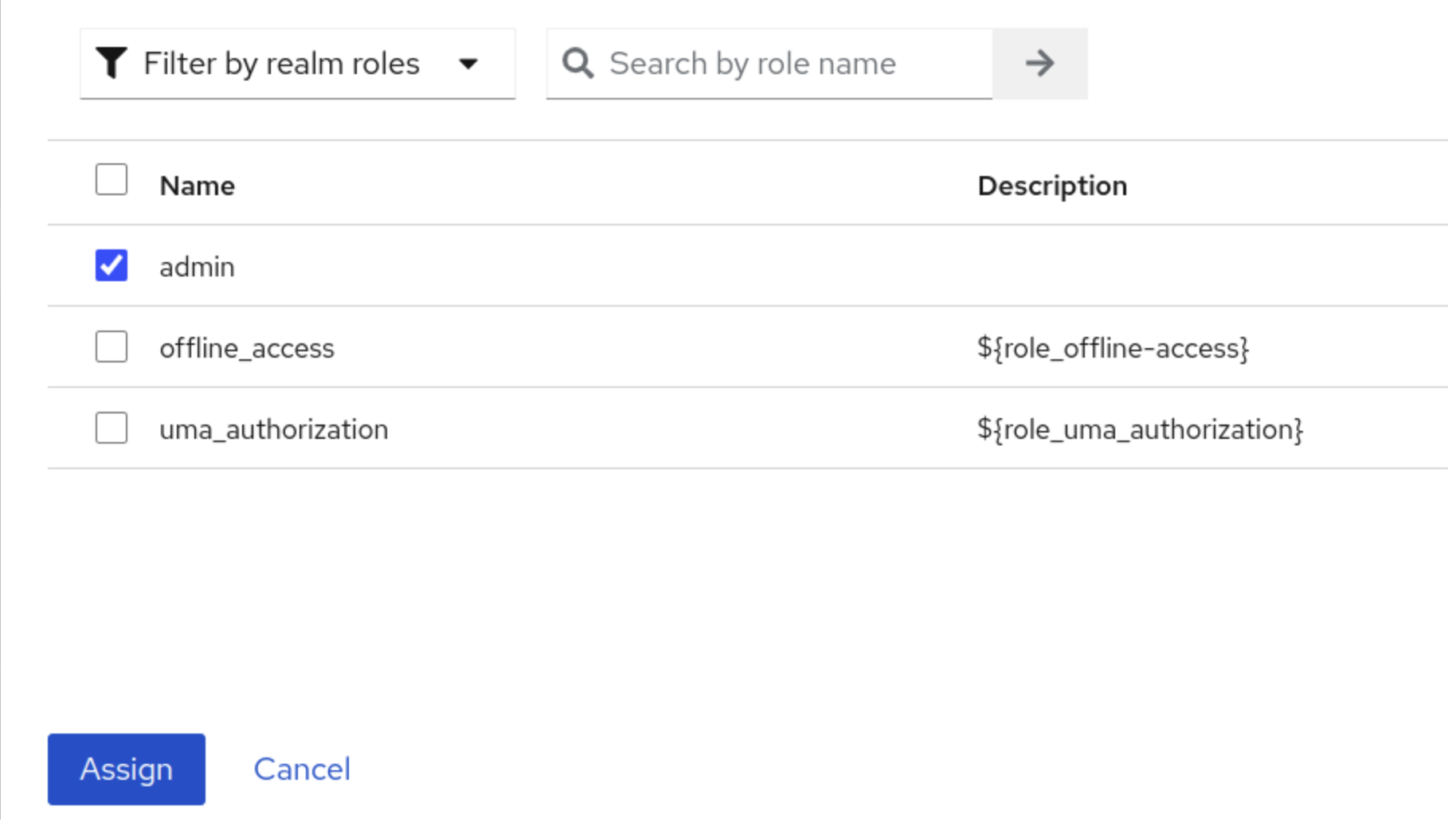Screen dimensions: 1456x822
Task: Click the offline_access role name
Action: pyautogui.click(x=246, y=349)
